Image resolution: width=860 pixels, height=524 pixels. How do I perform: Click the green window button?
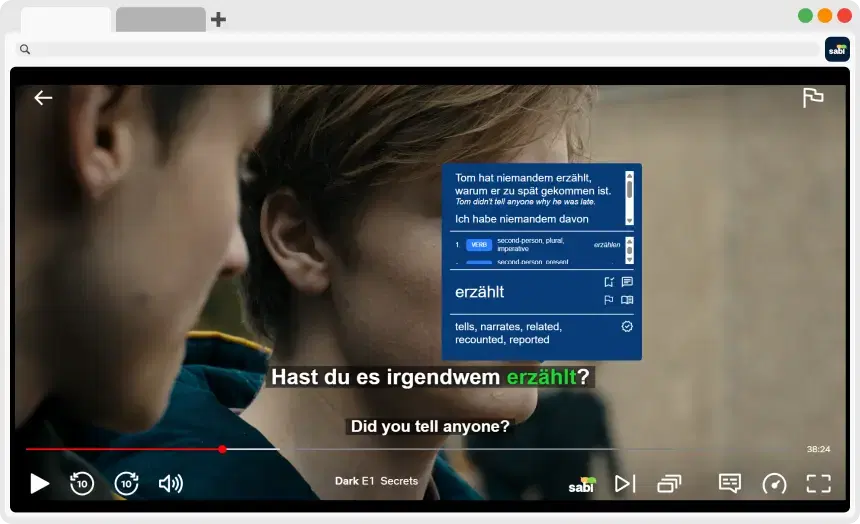click(x=805, y=15)
